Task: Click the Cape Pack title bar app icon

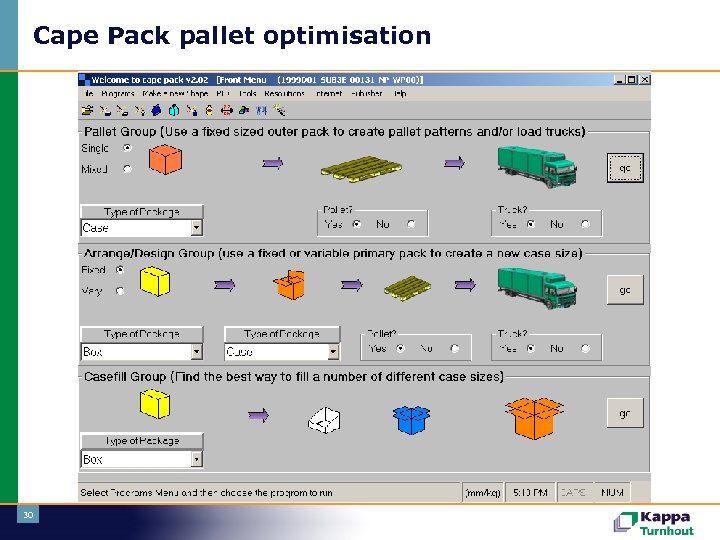Action: [x=84, y=80]
